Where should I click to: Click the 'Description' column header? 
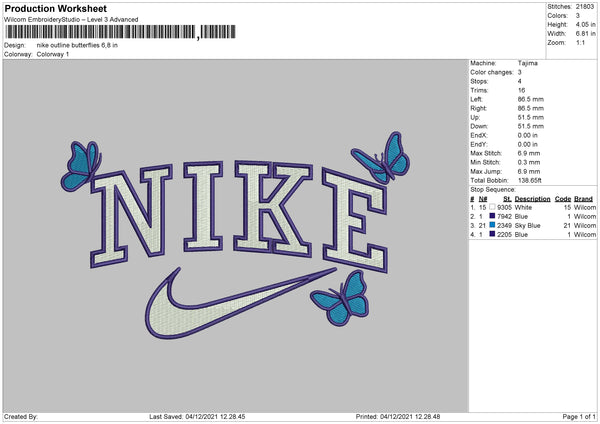tap(532, 199)
